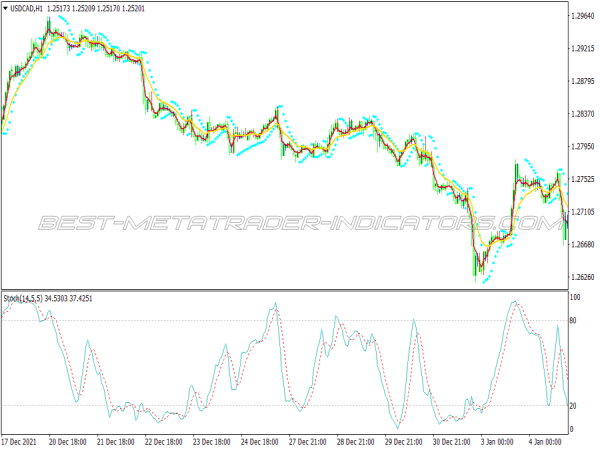
Task: Click the 23 Dec 18:00 time label
Action: coord(212,442)
